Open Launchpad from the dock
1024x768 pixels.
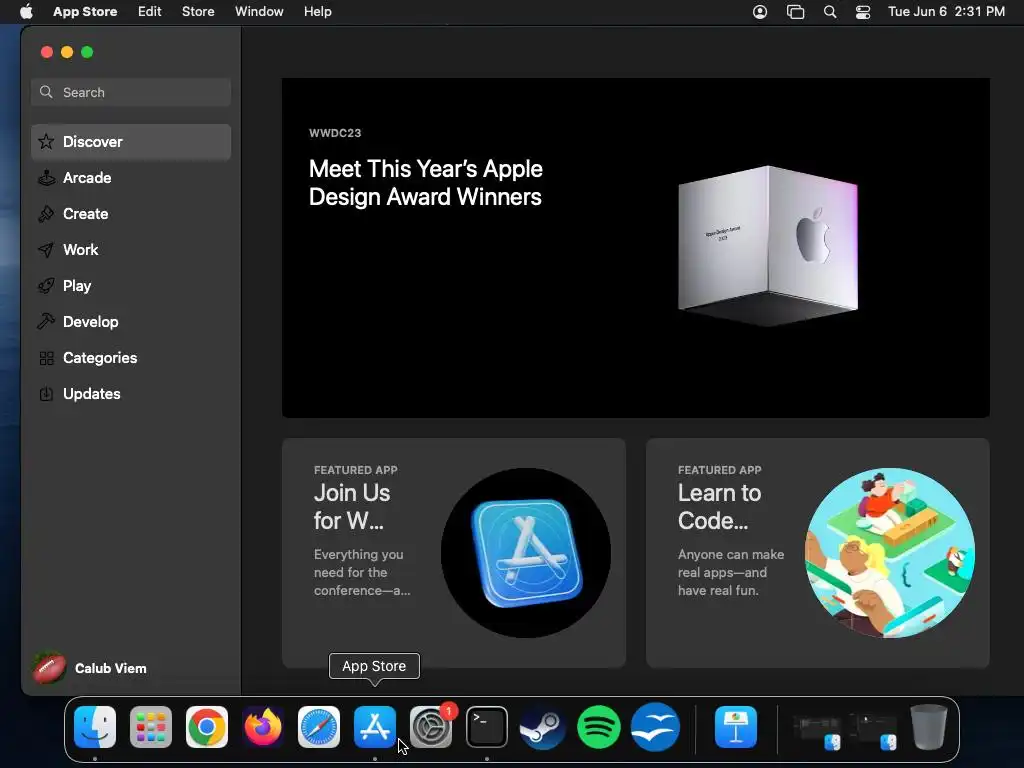point(151,727)
